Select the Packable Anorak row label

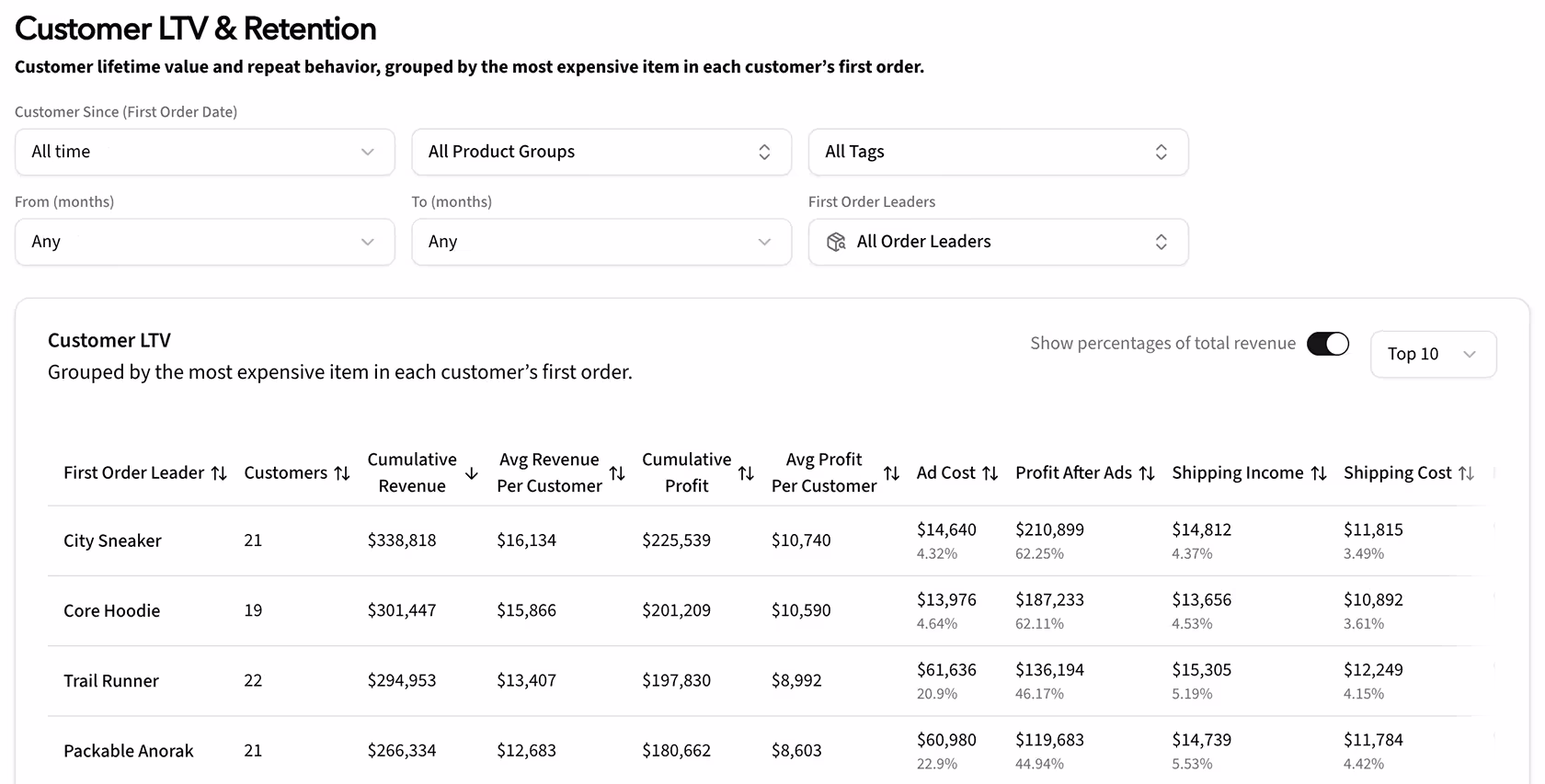(129, 751)
